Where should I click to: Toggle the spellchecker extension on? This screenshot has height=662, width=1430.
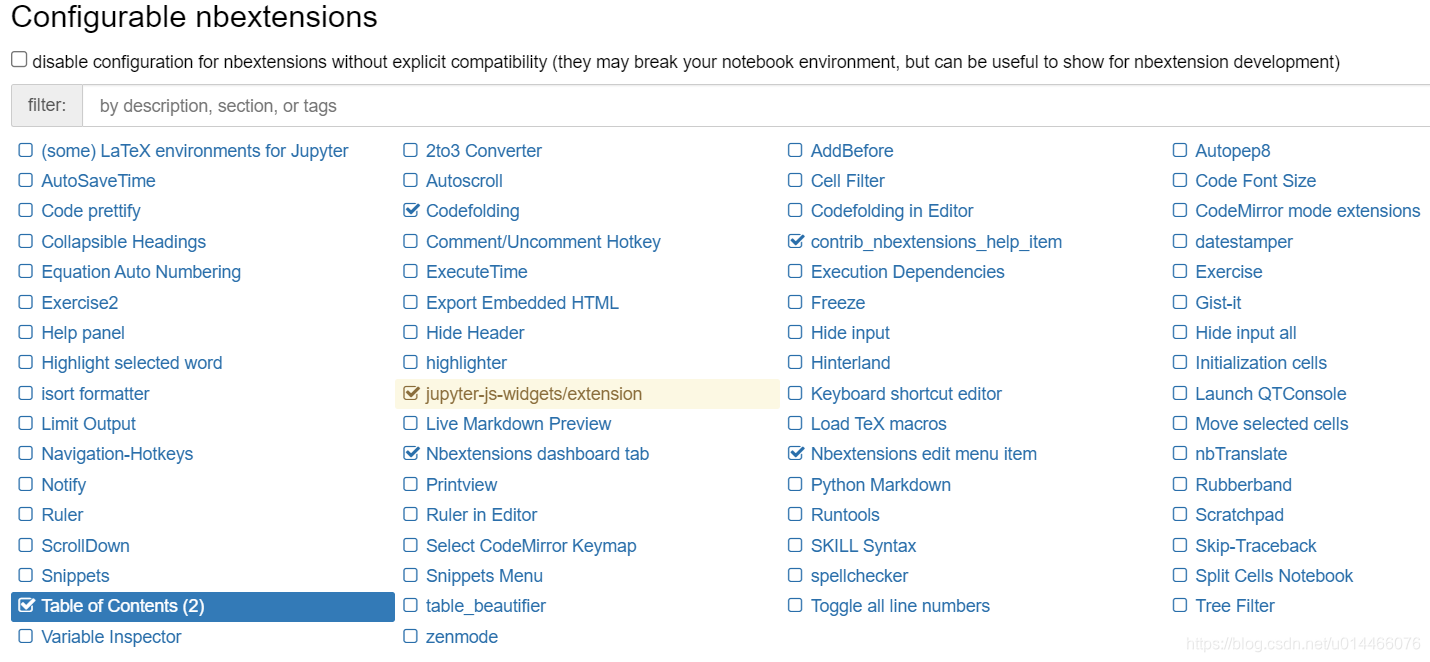(795, 575)
